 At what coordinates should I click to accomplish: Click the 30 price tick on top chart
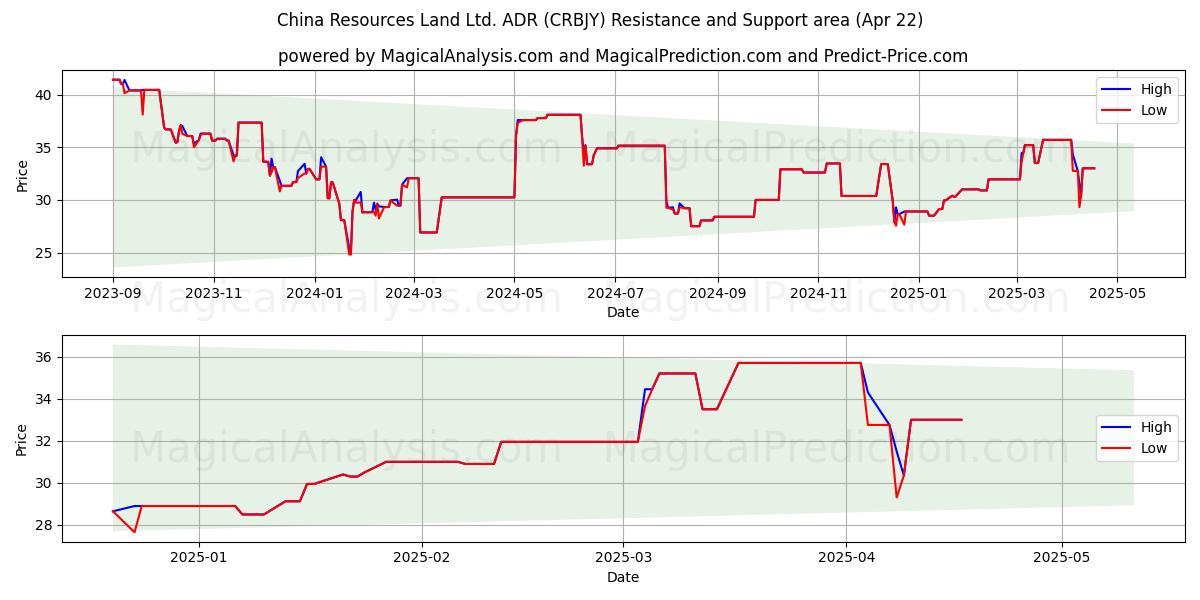tap(46, 200)
